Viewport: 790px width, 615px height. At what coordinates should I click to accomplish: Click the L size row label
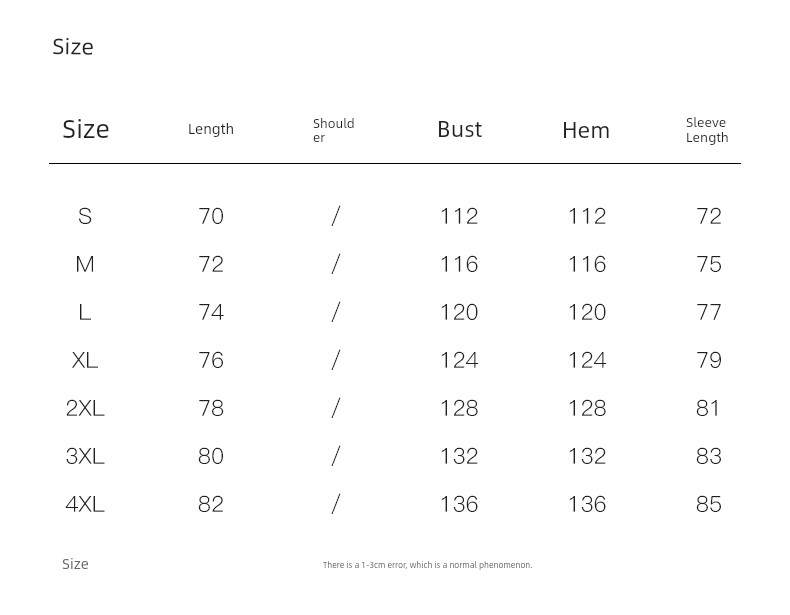coord(85,312)
